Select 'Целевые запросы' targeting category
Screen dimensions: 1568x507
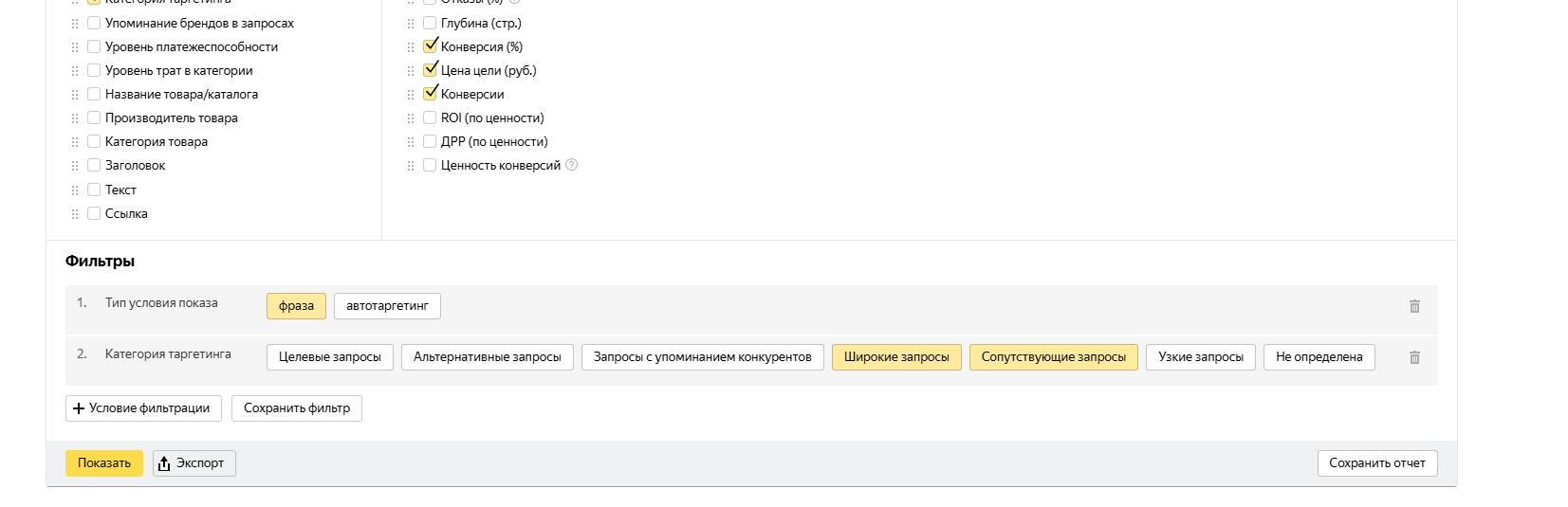(329, 357)
